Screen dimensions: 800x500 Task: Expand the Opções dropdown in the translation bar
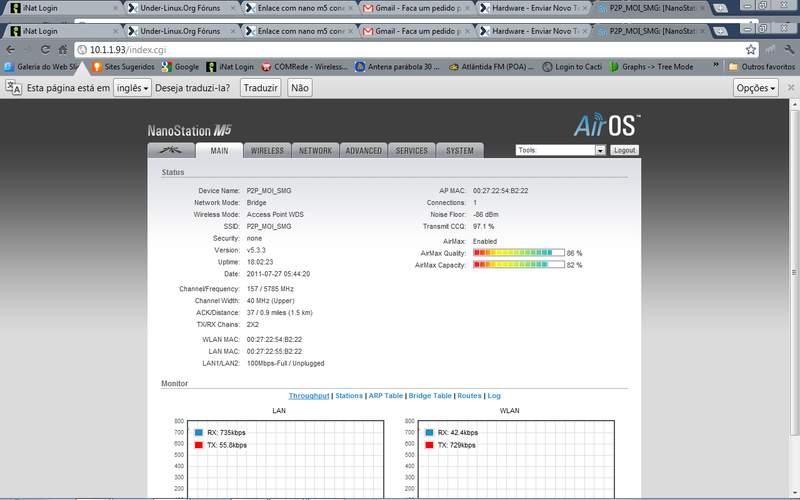(756, 88)
